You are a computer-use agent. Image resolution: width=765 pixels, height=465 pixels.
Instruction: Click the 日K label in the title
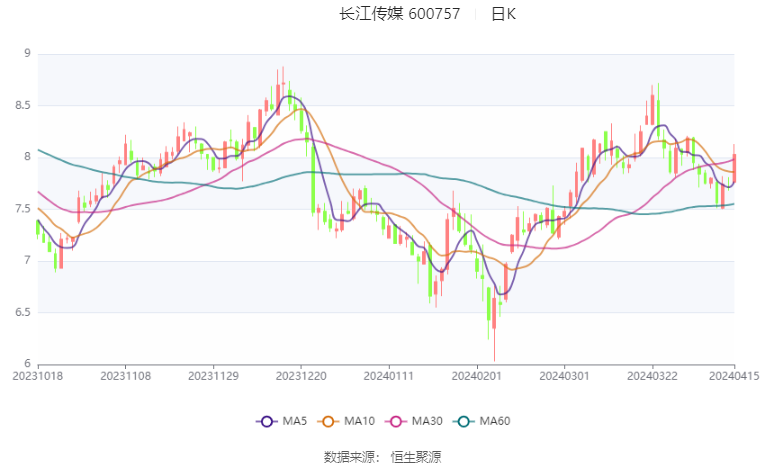[504, 14]
